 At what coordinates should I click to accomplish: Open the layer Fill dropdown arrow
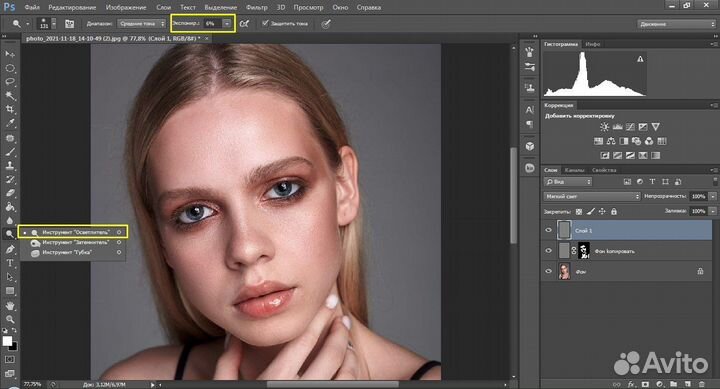(712, 211)
